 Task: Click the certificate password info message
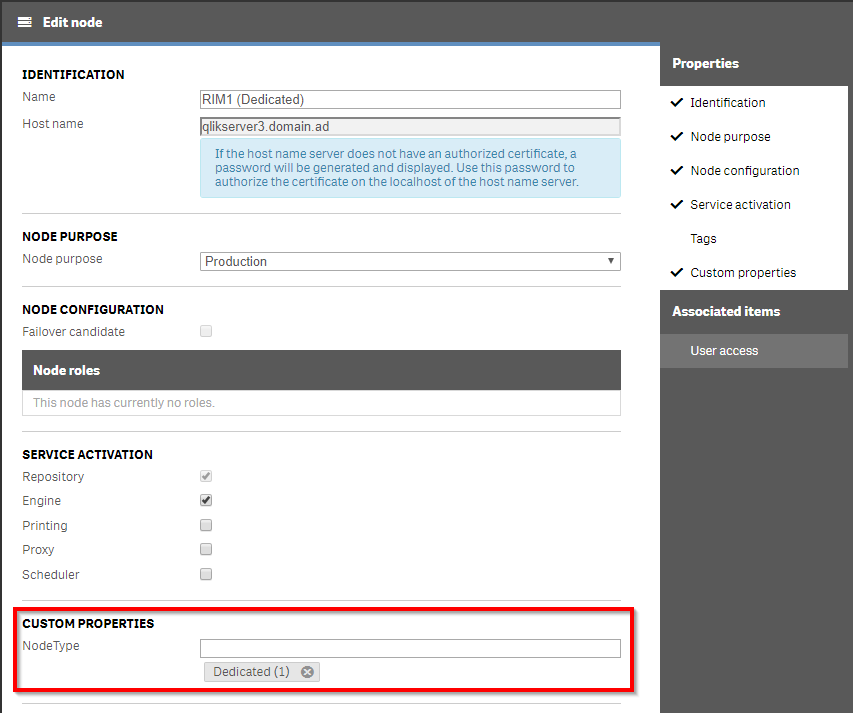pyautogui.click(x=410, y=168)
